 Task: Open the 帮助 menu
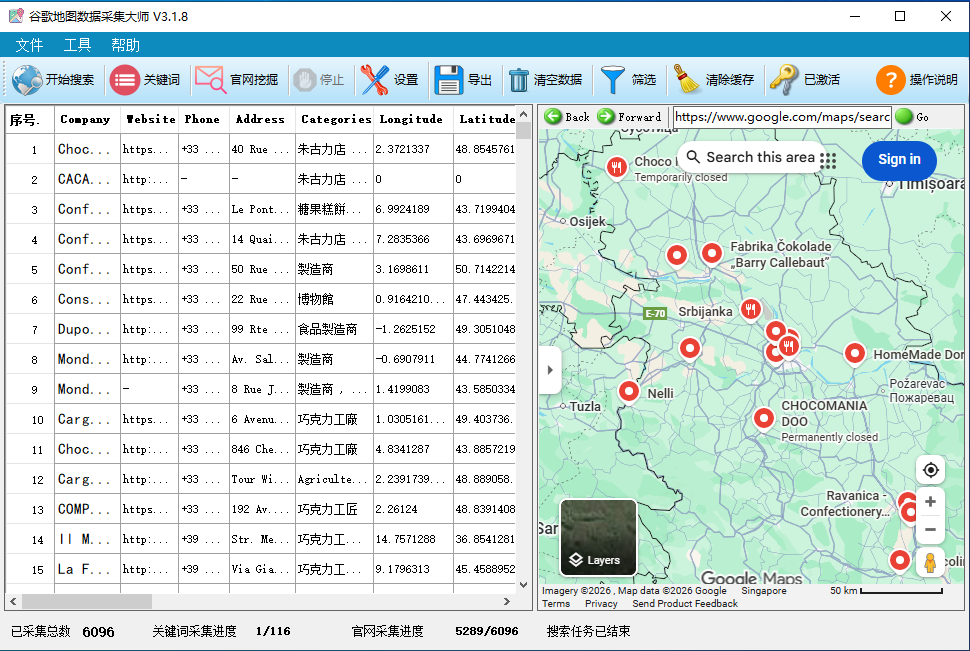[x=125, y=45]
